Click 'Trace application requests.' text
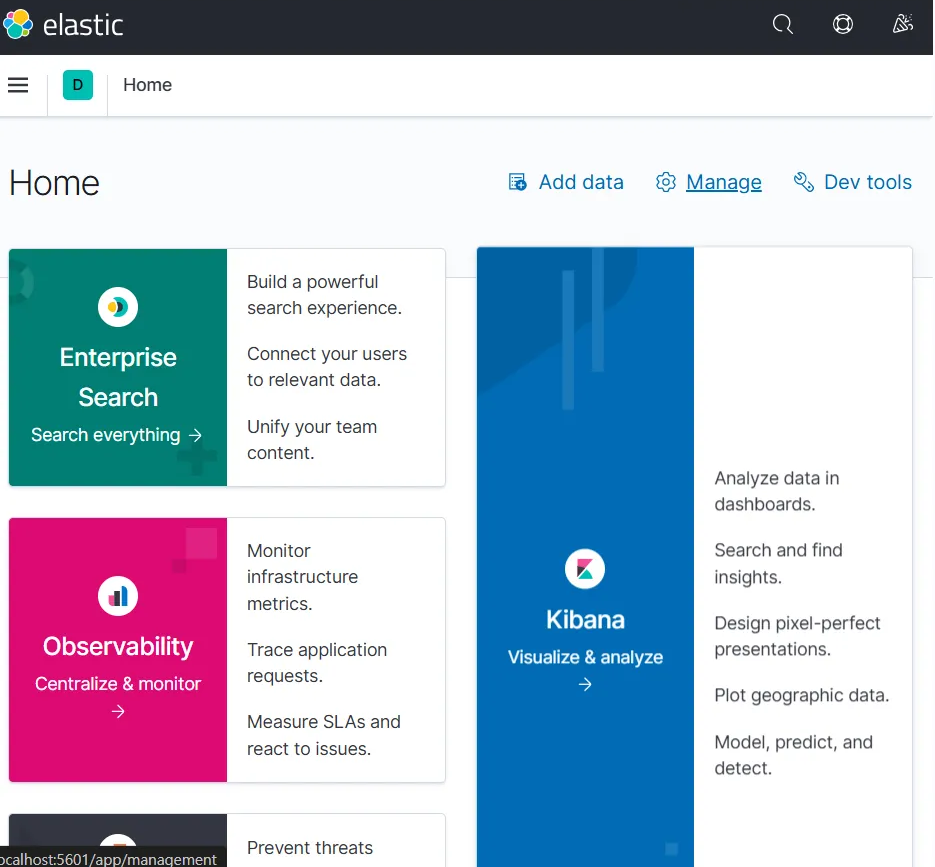 [x=317, y=662]
